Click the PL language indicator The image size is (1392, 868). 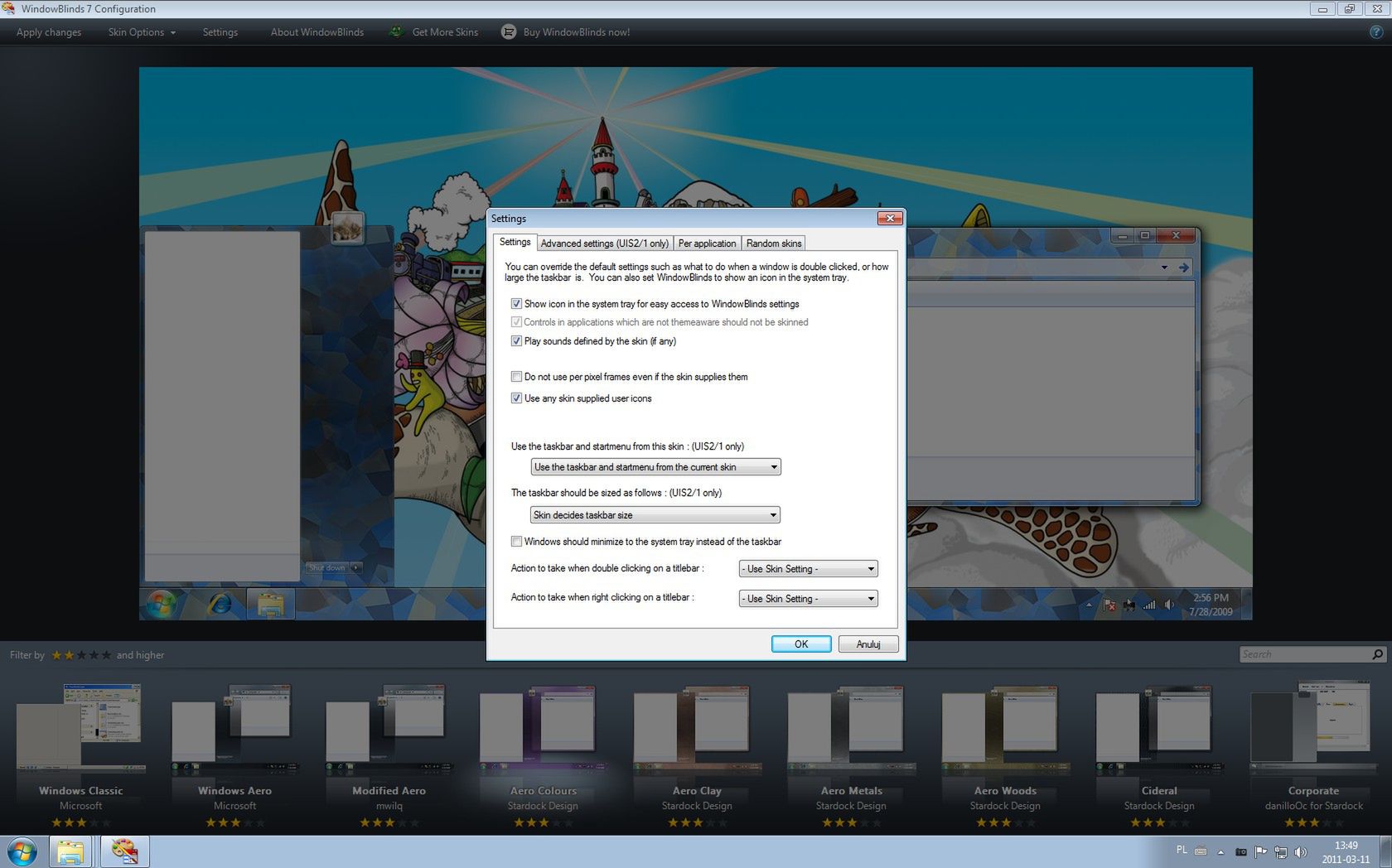point(1182,850)
